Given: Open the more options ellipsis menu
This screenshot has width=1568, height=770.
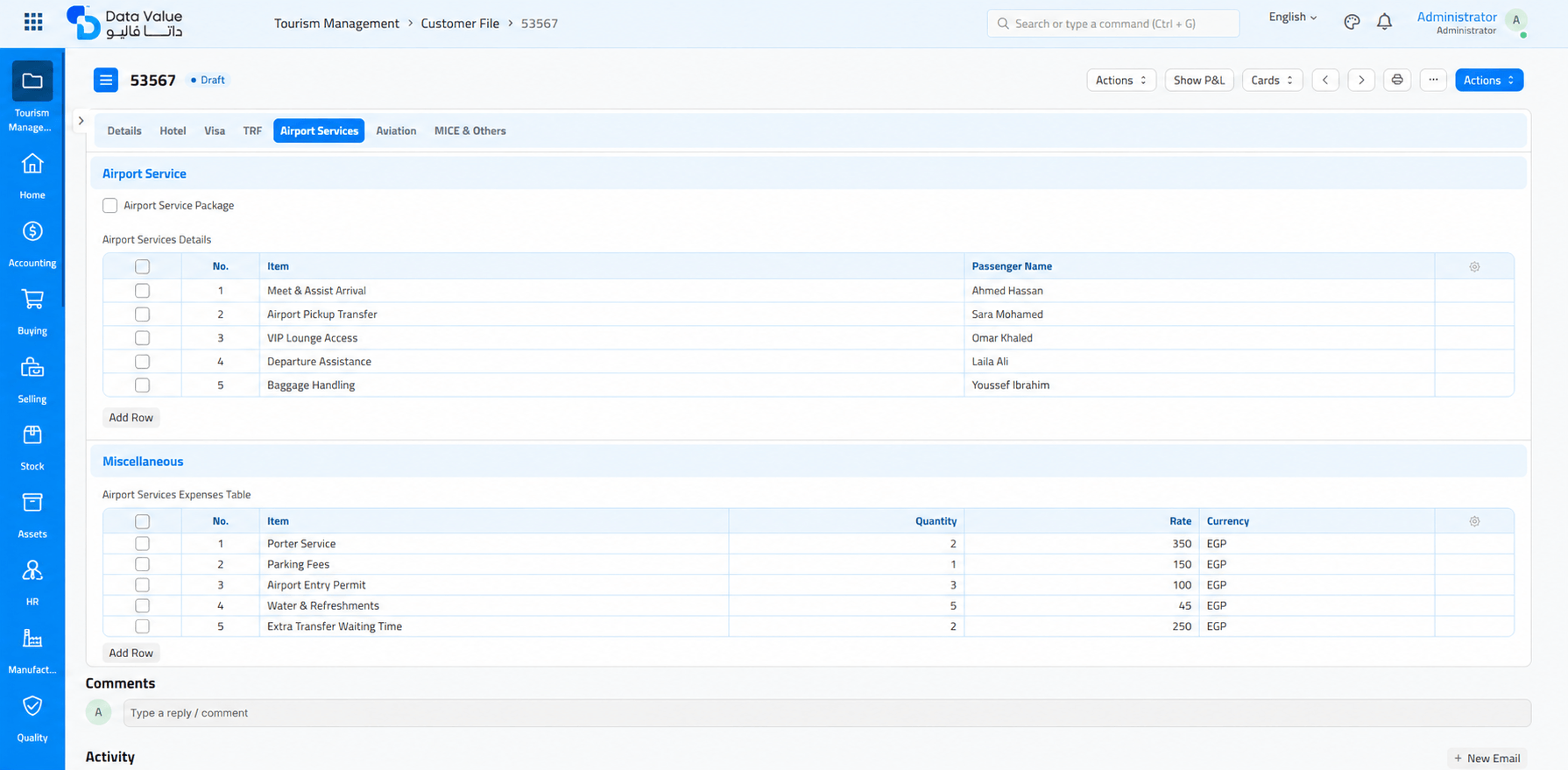Looking at the screenshot, I should pos(1433,80).
